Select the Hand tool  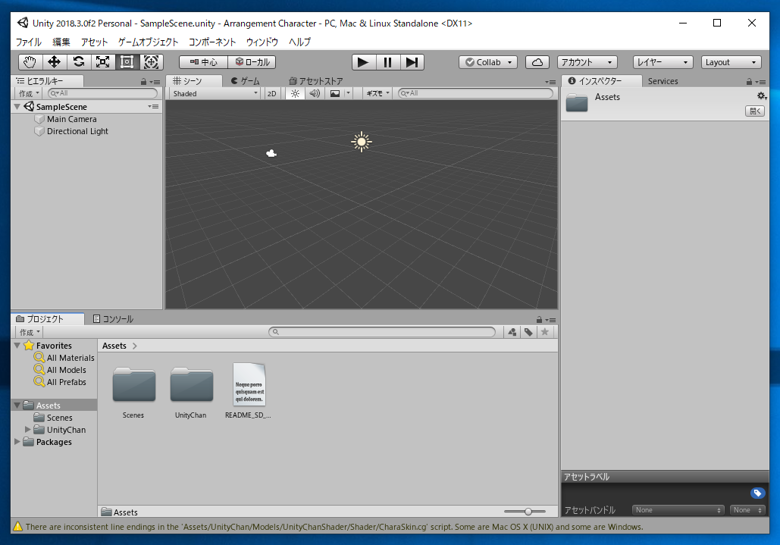[x=30, y=62]
